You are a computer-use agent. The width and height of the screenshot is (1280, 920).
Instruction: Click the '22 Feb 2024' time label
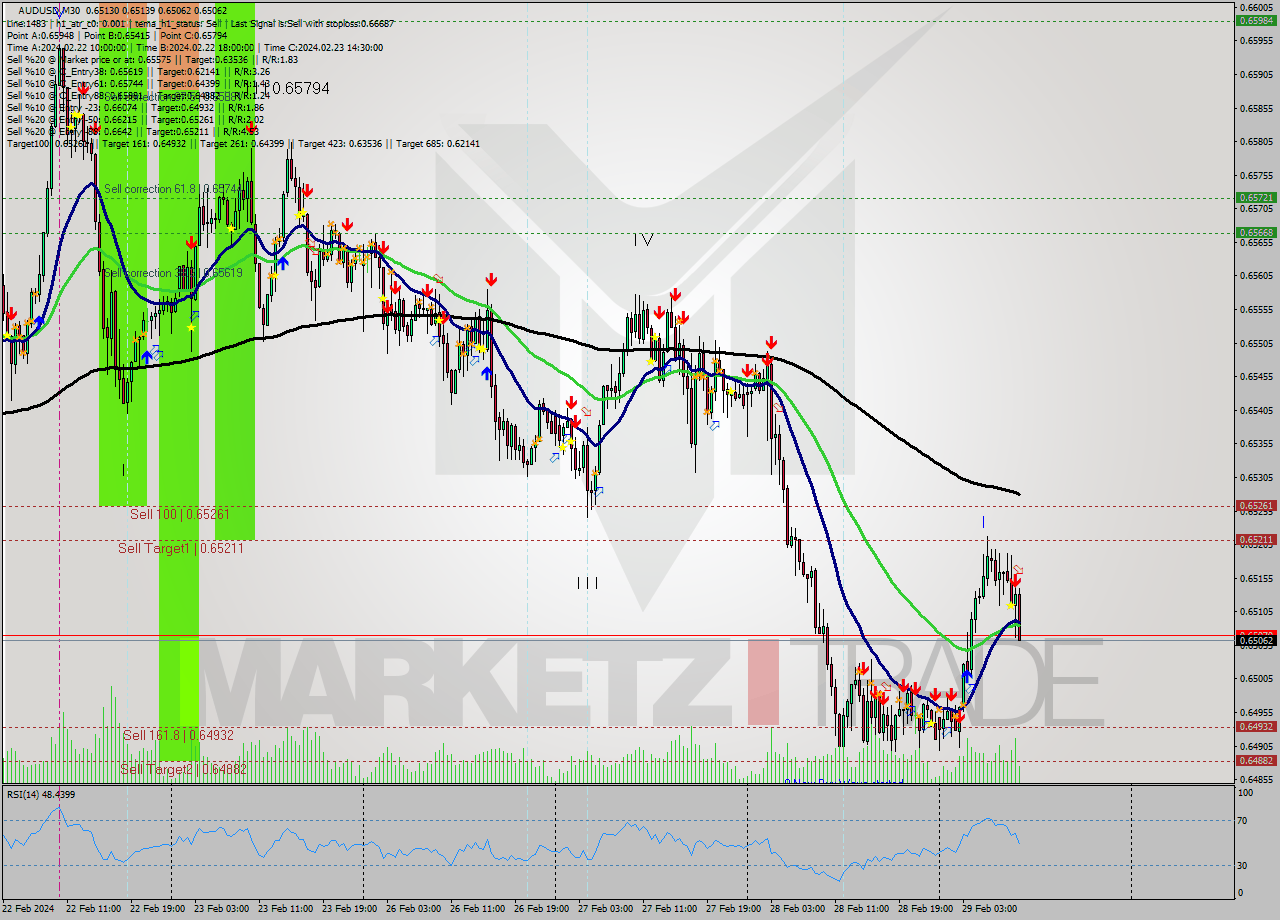(29, 909)
